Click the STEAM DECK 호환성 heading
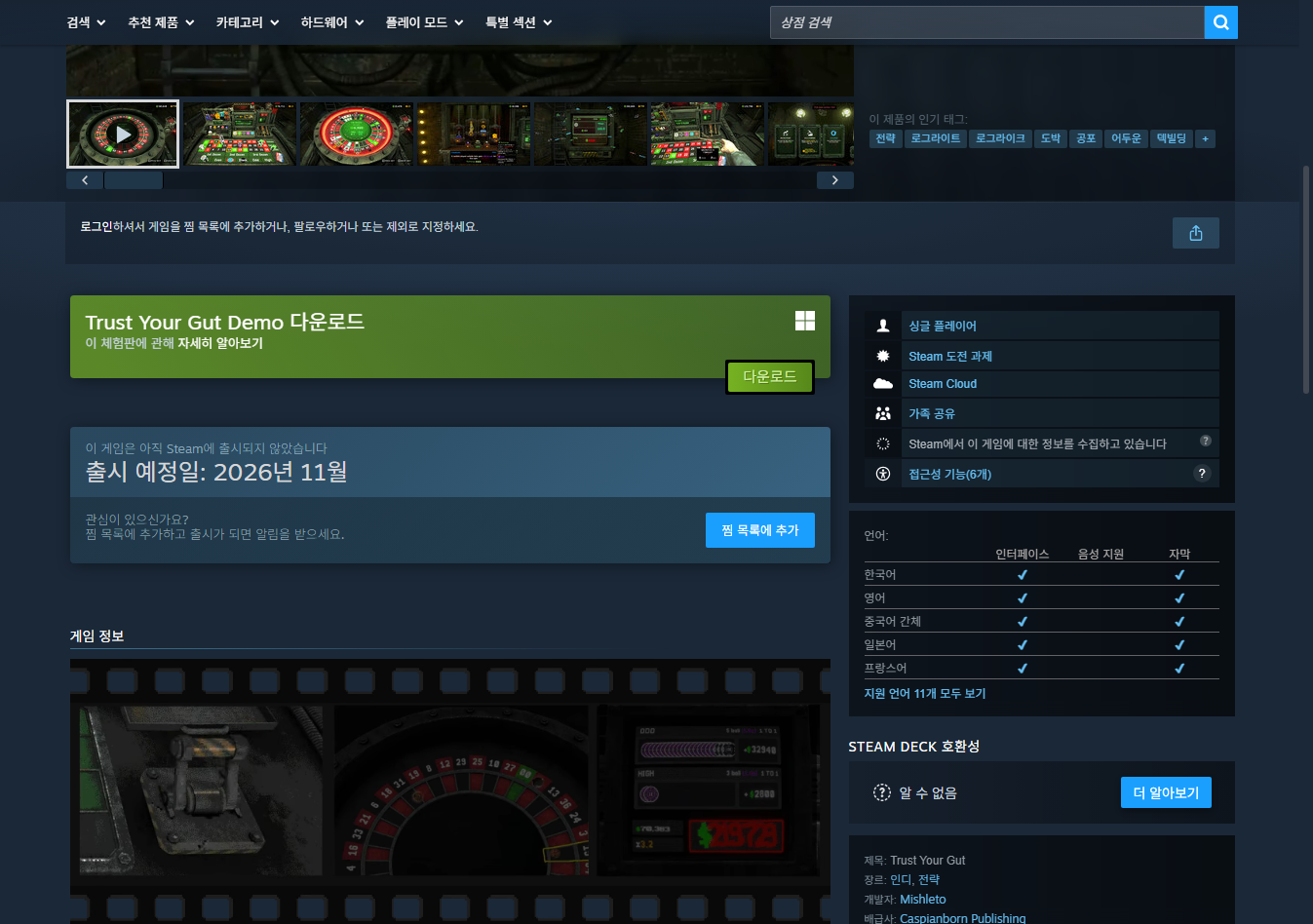 (x=914, y=747)
